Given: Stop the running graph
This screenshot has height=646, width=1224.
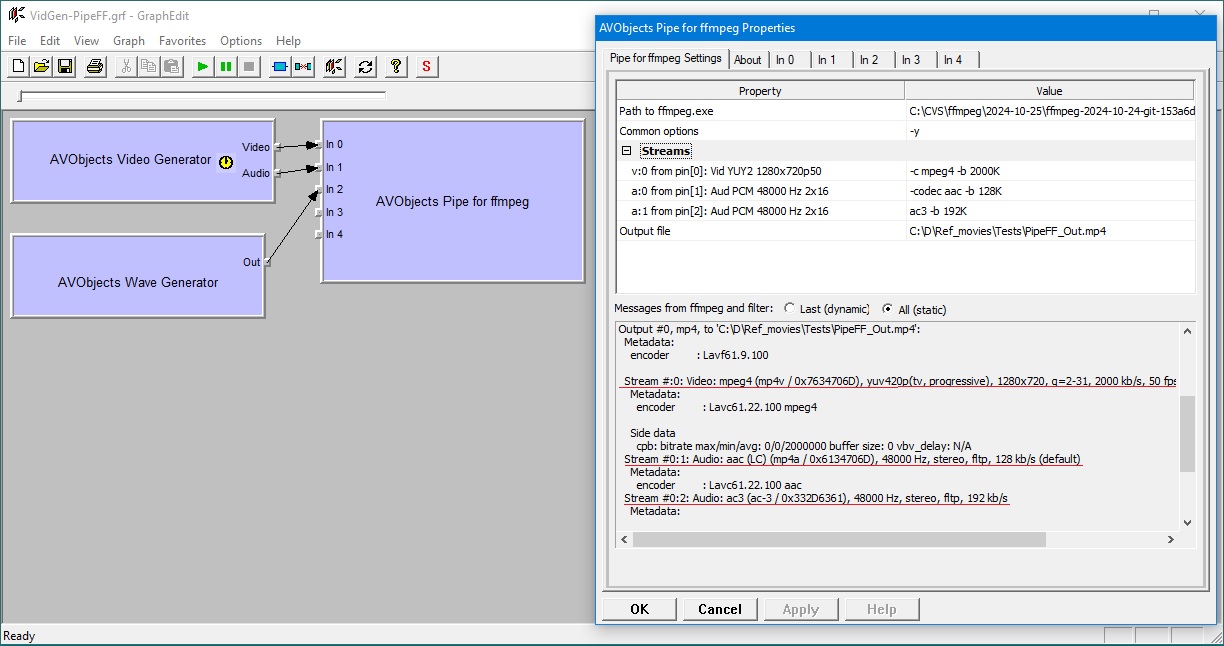Looking at the screenshot, I should click(x=247, y=66).
